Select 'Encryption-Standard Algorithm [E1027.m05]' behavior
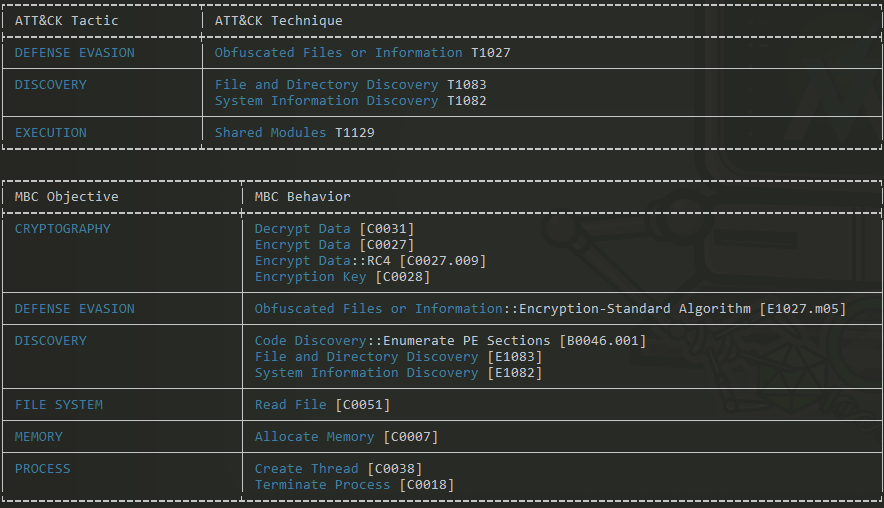Viewport: 884px width, 508px height. (x=682, y=309)
